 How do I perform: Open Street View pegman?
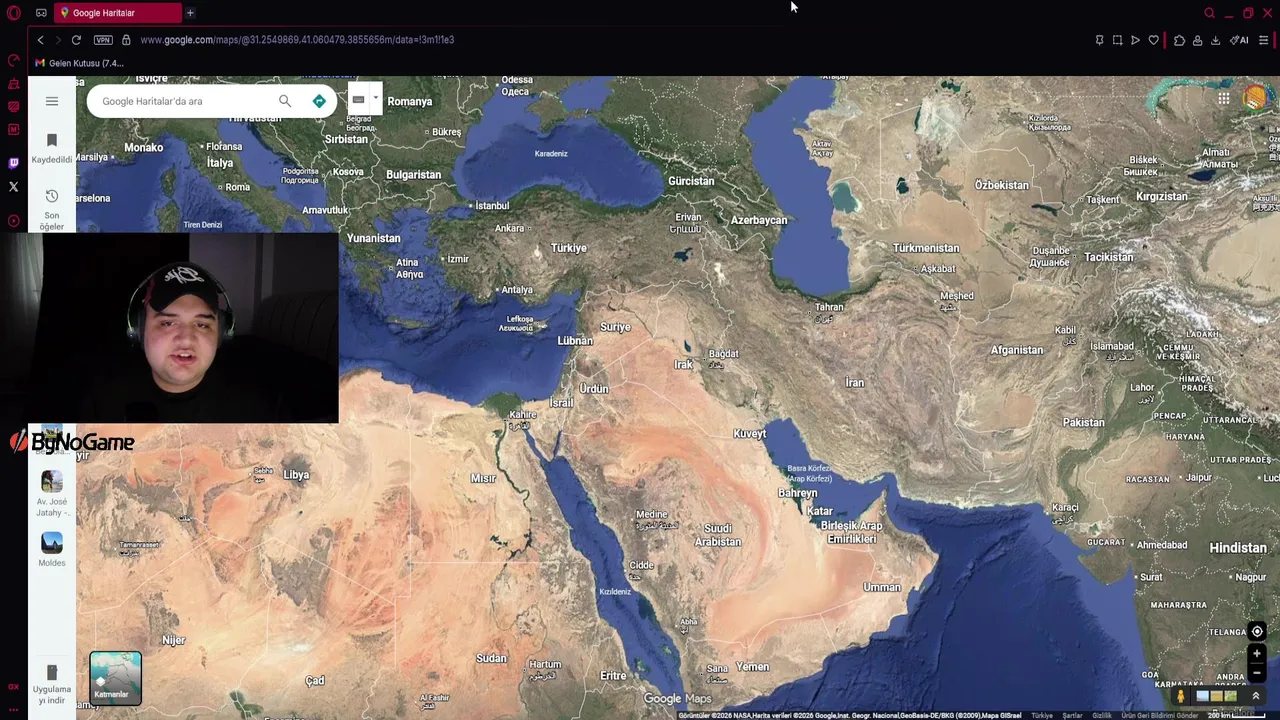[1180, 696]
